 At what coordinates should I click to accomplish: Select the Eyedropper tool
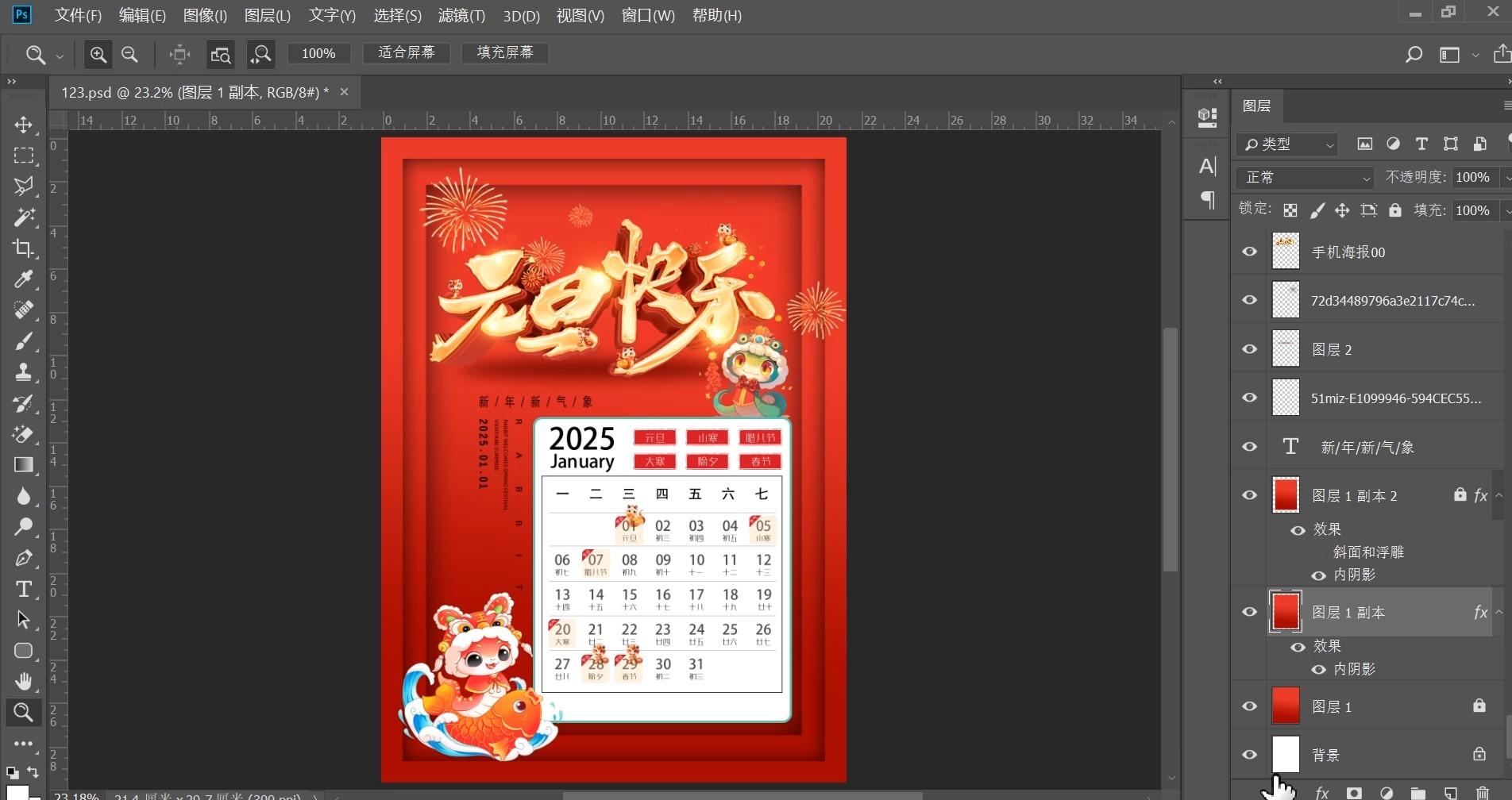coord(23,279)
